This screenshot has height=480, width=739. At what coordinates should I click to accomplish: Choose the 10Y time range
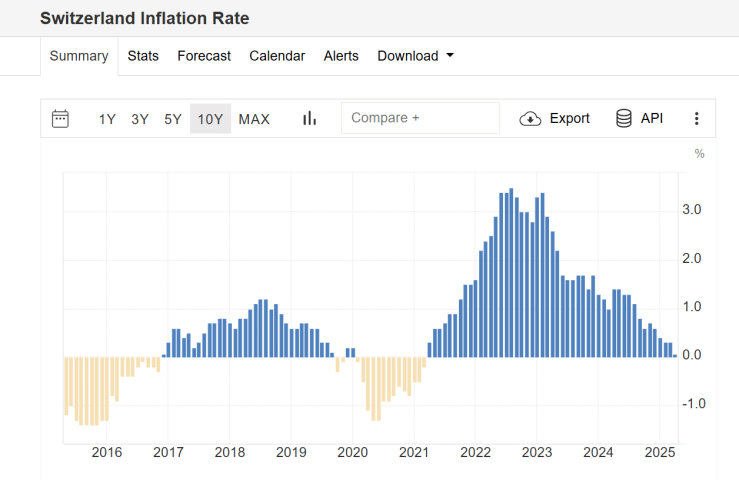(x=210, y=119)
